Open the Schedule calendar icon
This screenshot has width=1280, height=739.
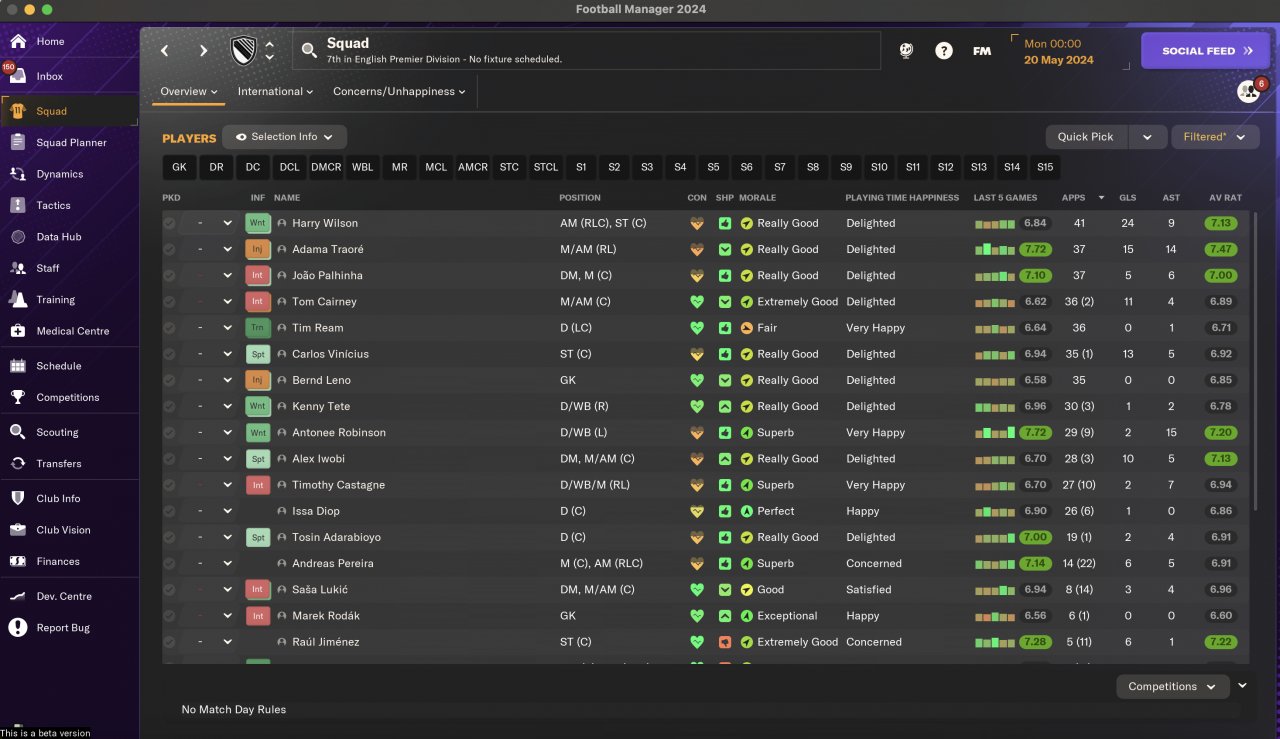pos(18,366)
